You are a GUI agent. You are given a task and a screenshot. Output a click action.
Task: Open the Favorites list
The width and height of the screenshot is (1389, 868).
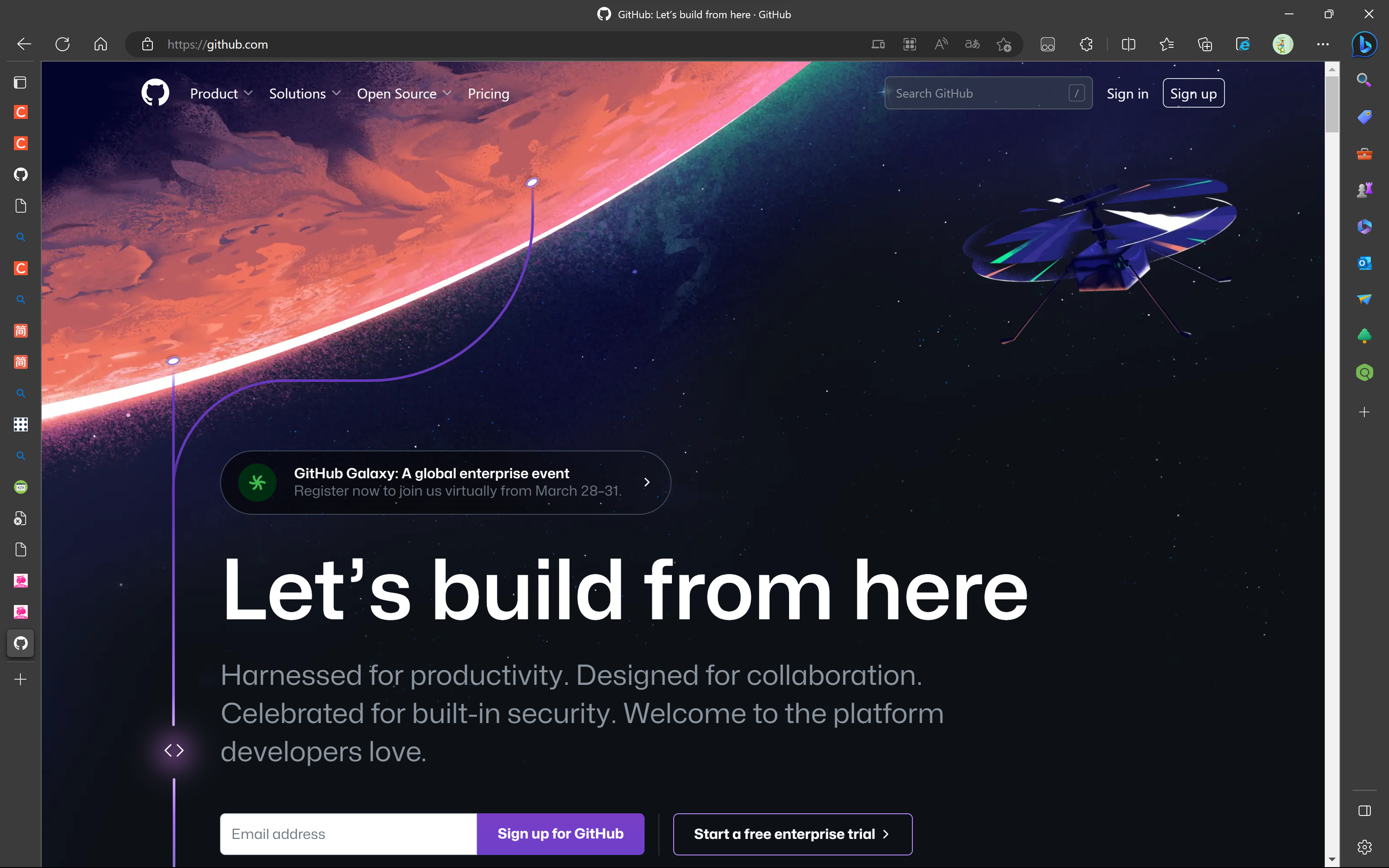pyautogui.click(x=1166, y=44)
